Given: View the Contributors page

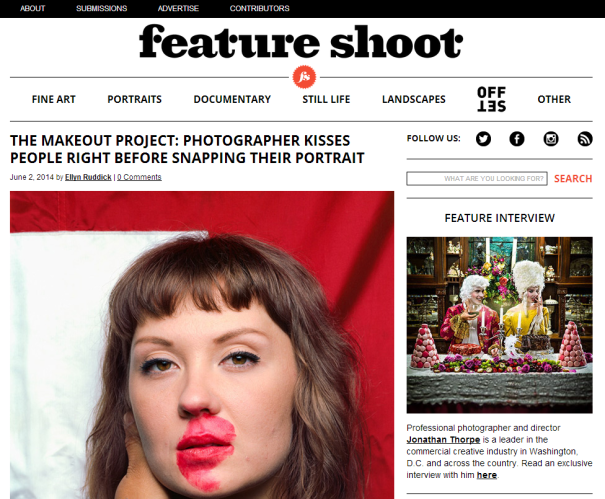Looking at the screenshot, I should [x=259, y=8].
